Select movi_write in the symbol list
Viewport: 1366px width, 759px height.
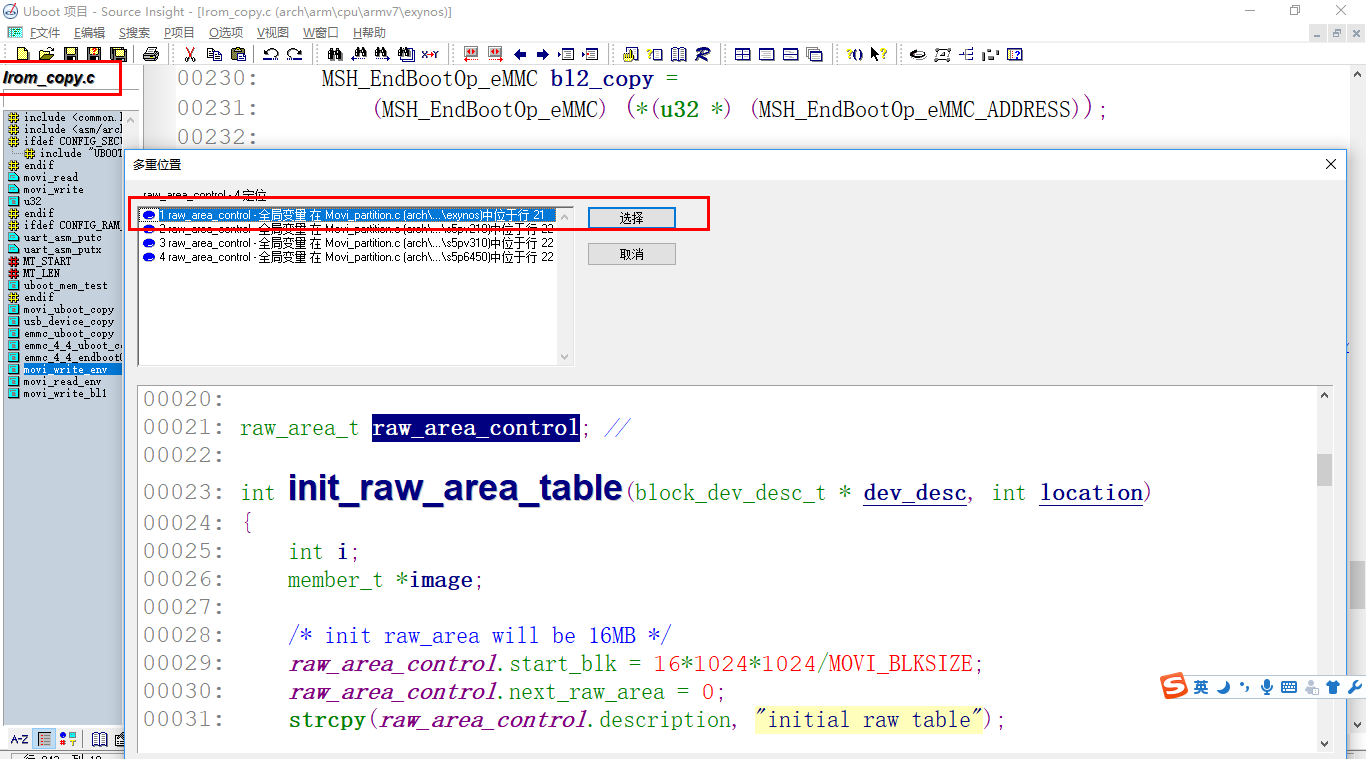tap(54, 189)
